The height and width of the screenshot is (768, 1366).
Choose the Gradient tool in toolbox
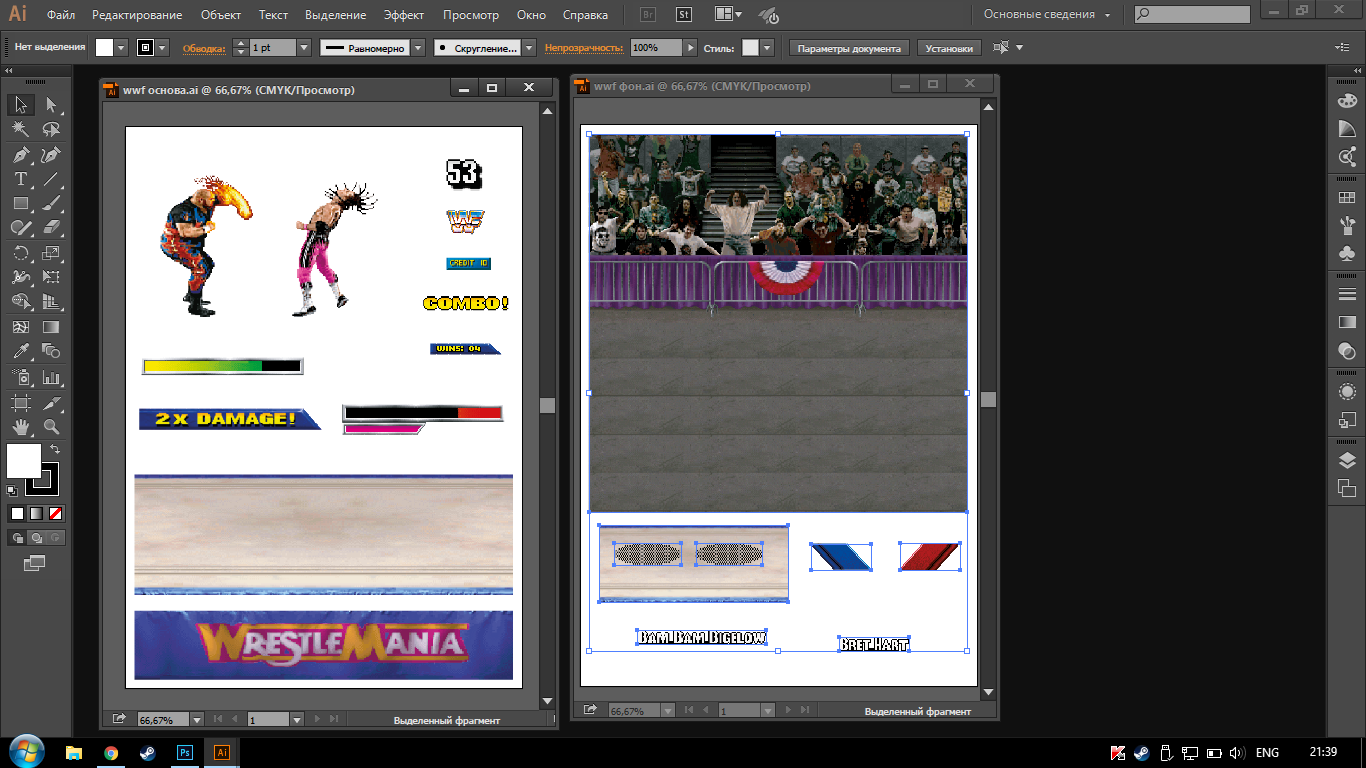(51, 327)
